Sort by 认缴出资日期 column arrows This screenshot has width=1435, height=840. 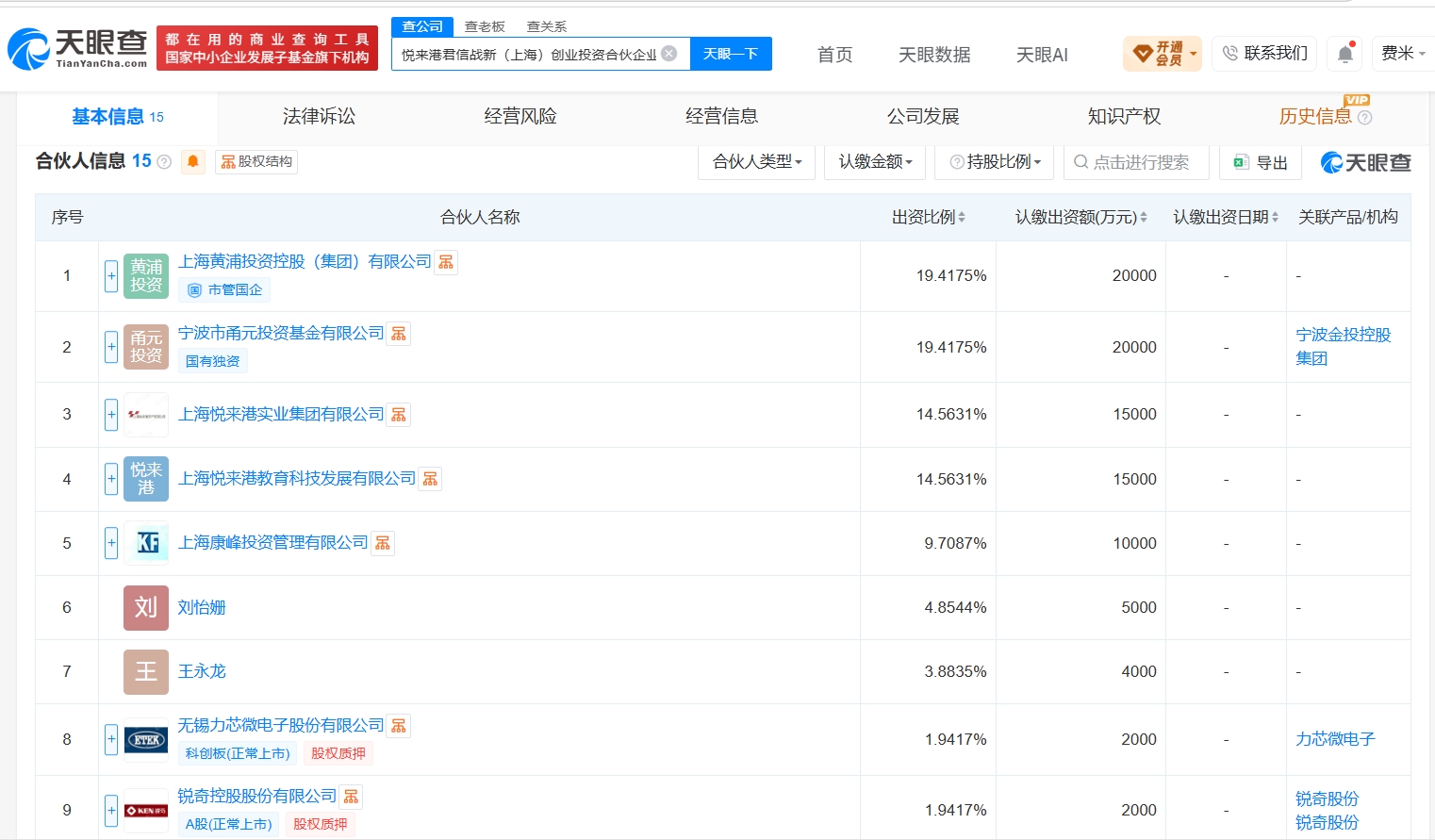coord(1276,218)
